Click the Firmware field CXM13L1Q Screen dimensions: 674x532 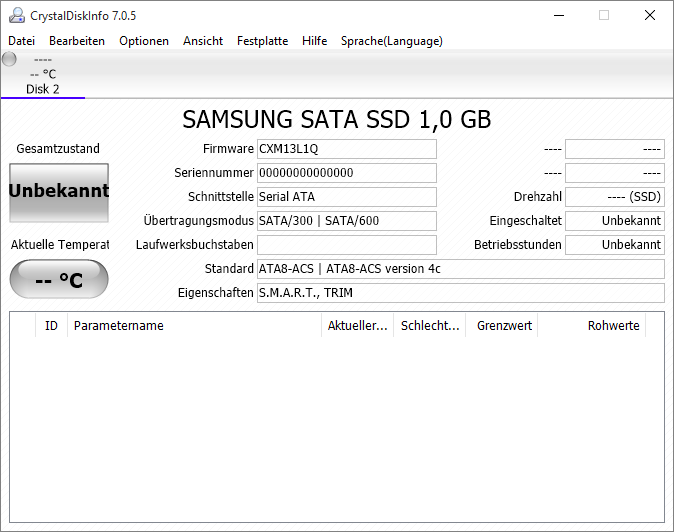(347, 149)
